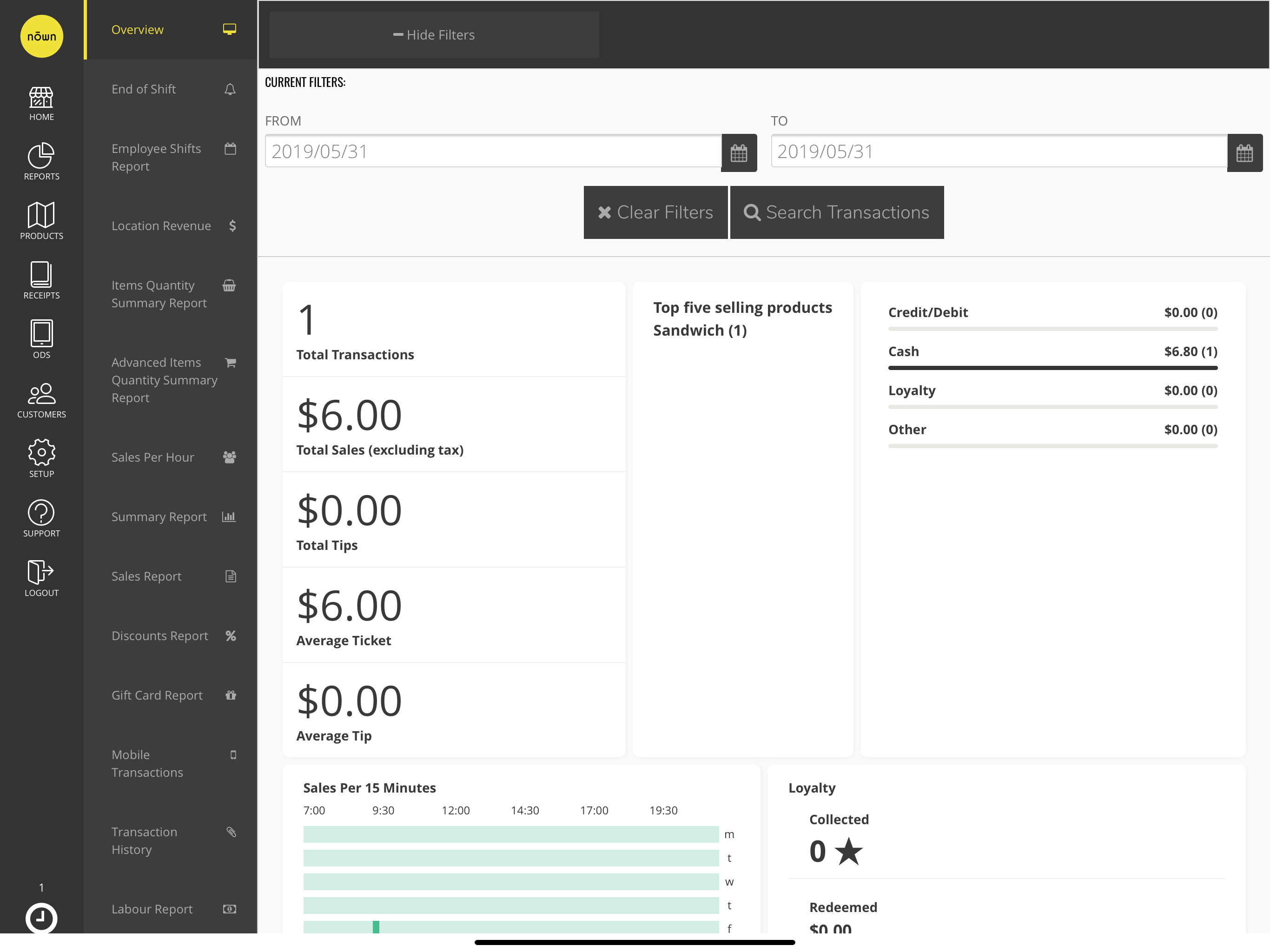Click the FROM date input field

click(x=493, y=152)
